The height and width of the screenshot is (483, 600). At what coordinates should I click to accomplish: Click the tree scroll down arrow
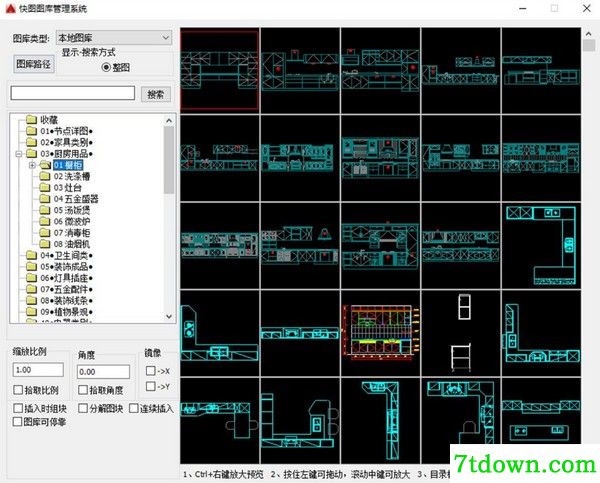tap(169, 317)
